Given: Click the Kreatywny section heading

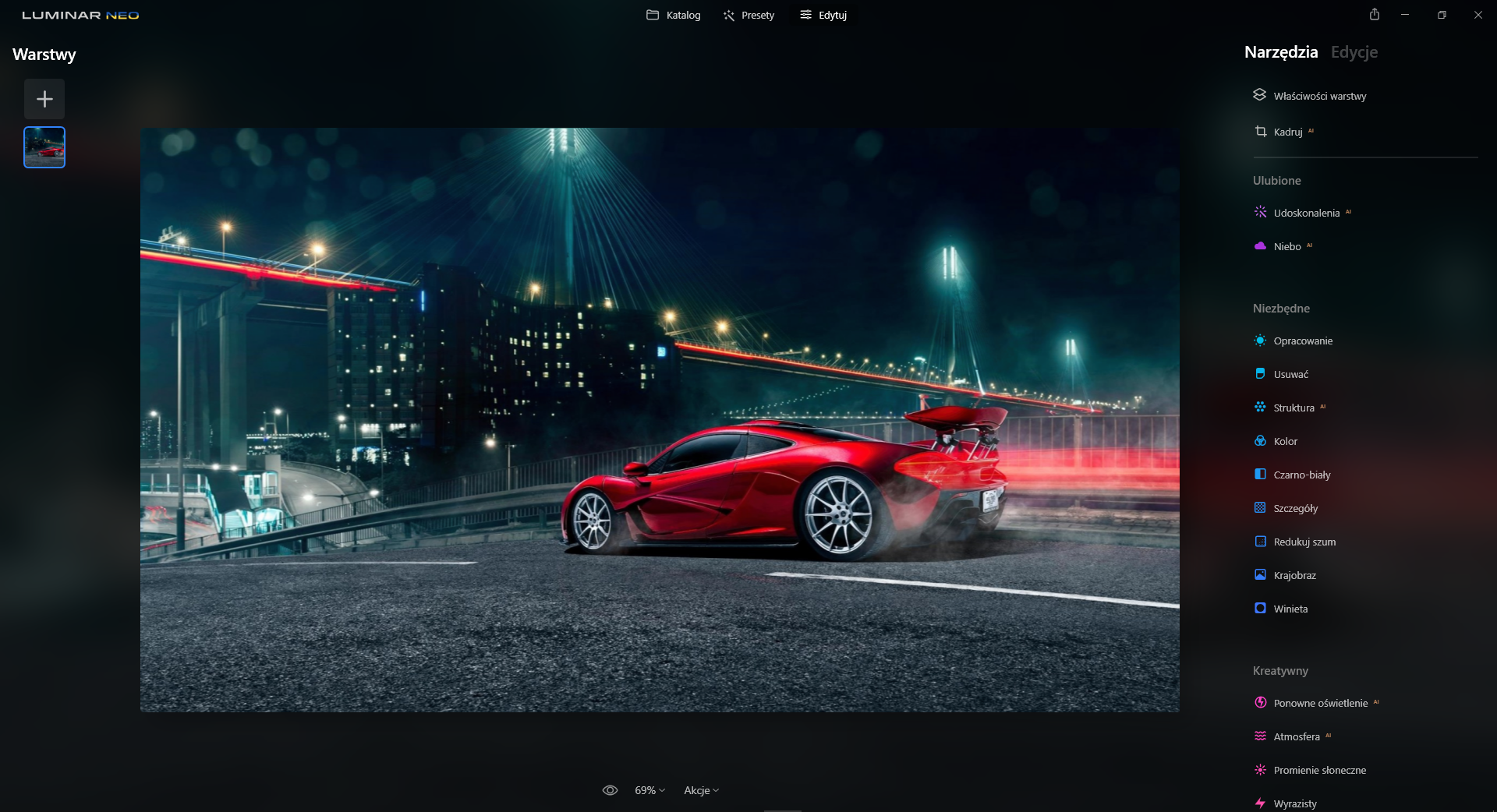Looking at the screenshot, I should [x=1280, y=670].
